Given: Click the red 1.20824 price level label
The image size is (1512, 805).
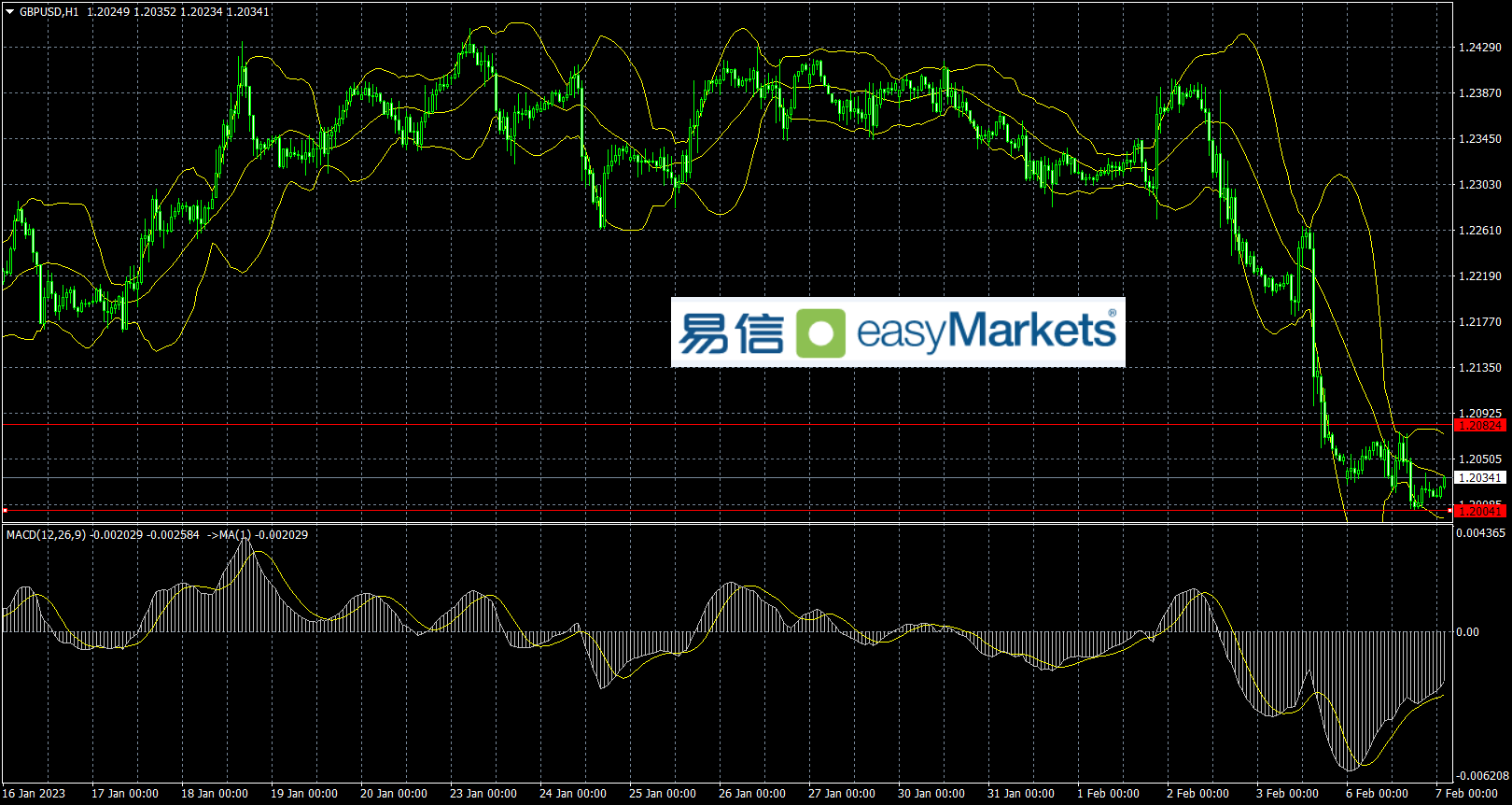Looking at the screenshot, I should click(1480, 426).
